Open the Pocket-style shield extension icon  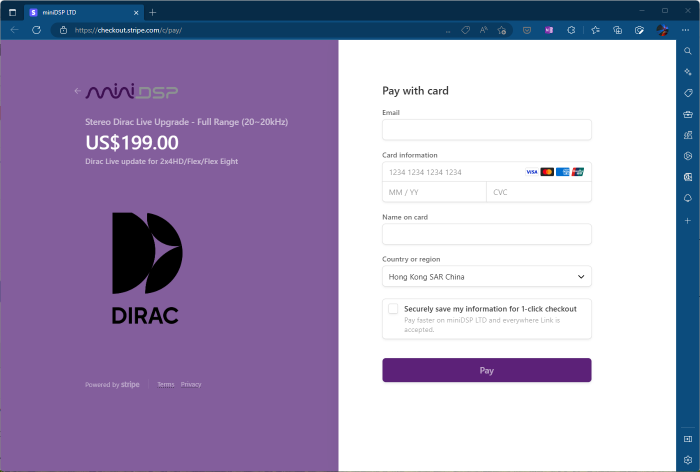coord(527,30)
